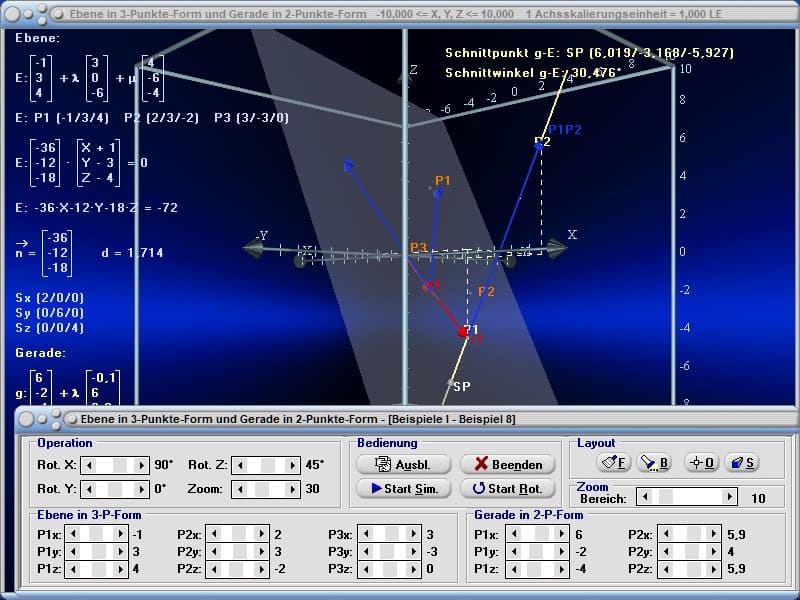Increase line P1y with right arrow
Image resolution: width=800 pixels, height=600 pixels.
click(x=561, y=552)
